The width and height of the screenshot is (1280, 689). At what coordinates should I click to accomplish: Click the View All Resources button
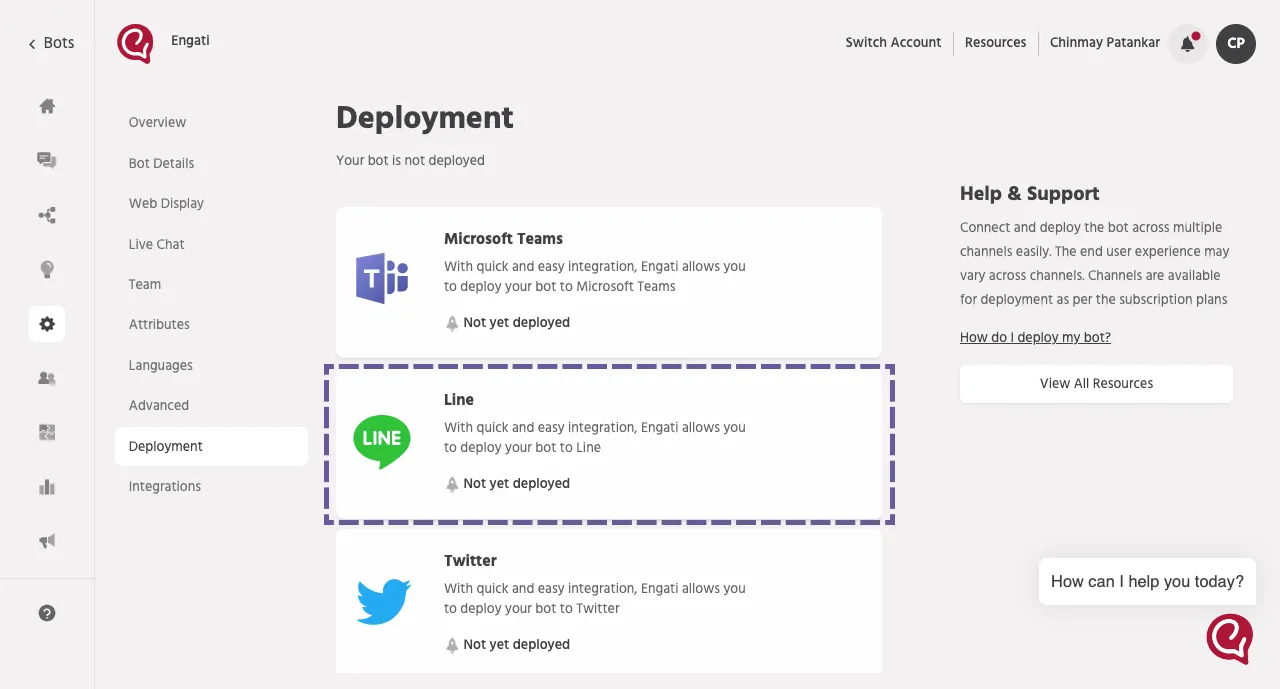(x=1096, y=383)
